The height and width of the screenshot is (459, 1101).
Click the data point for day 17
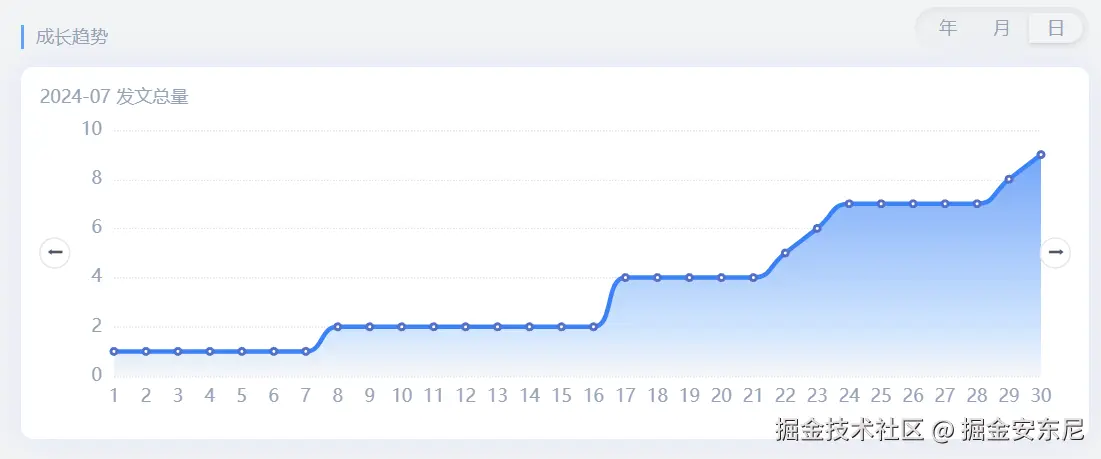[x=625, y=277]
